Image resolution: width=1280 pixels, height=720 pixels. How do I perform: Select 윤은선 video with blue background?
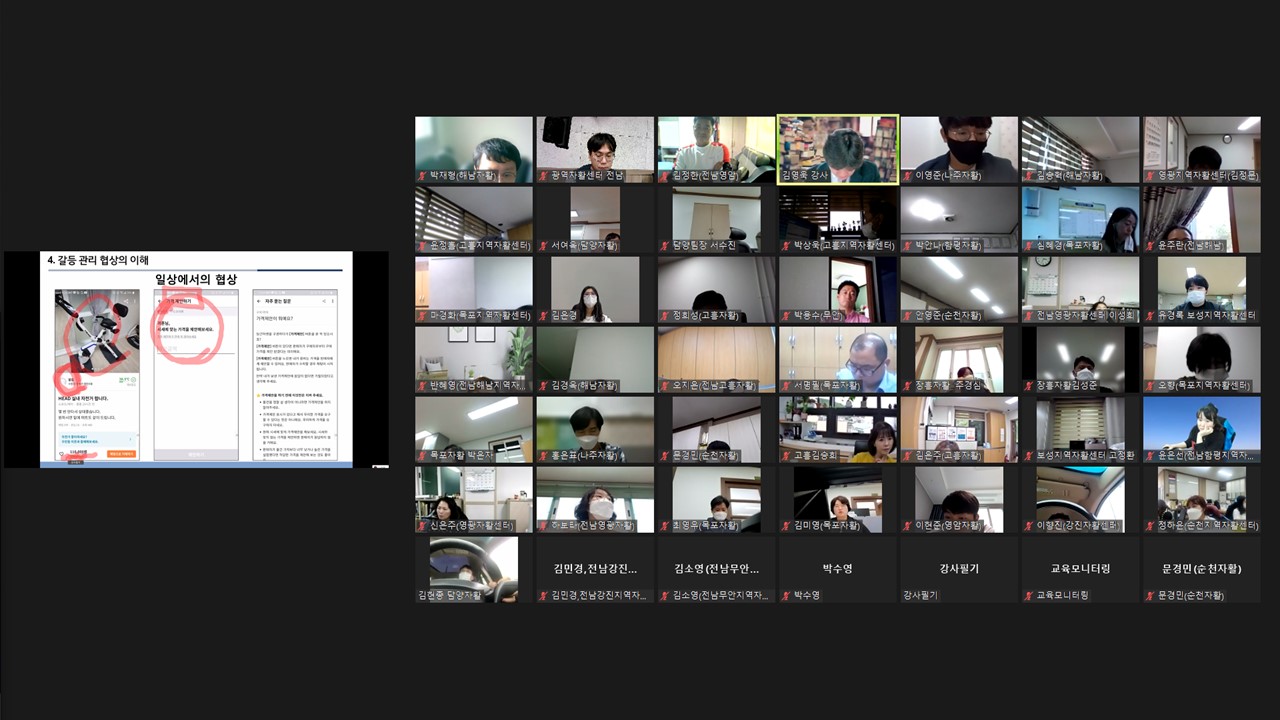pos(1201,429)
